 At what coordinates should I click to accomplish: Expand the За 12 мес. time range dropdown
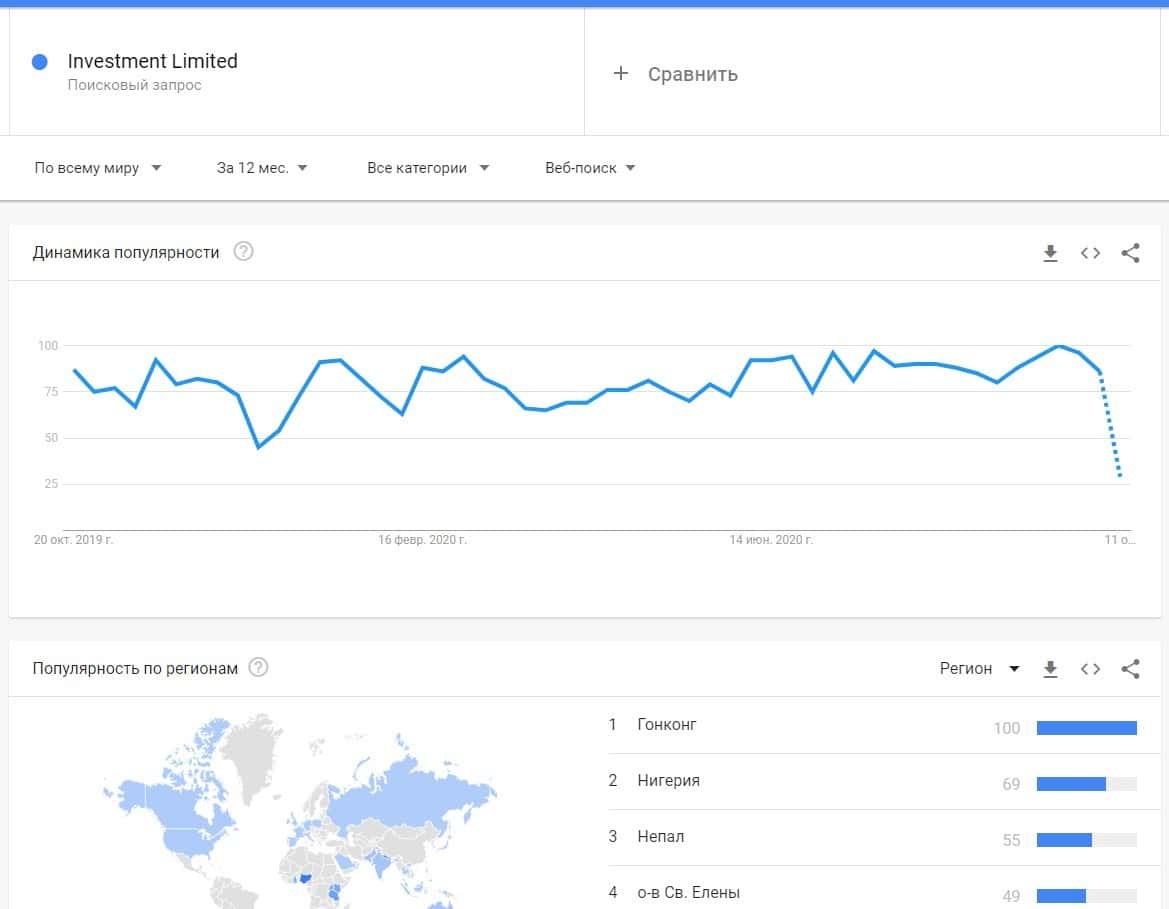pos(262,168)
